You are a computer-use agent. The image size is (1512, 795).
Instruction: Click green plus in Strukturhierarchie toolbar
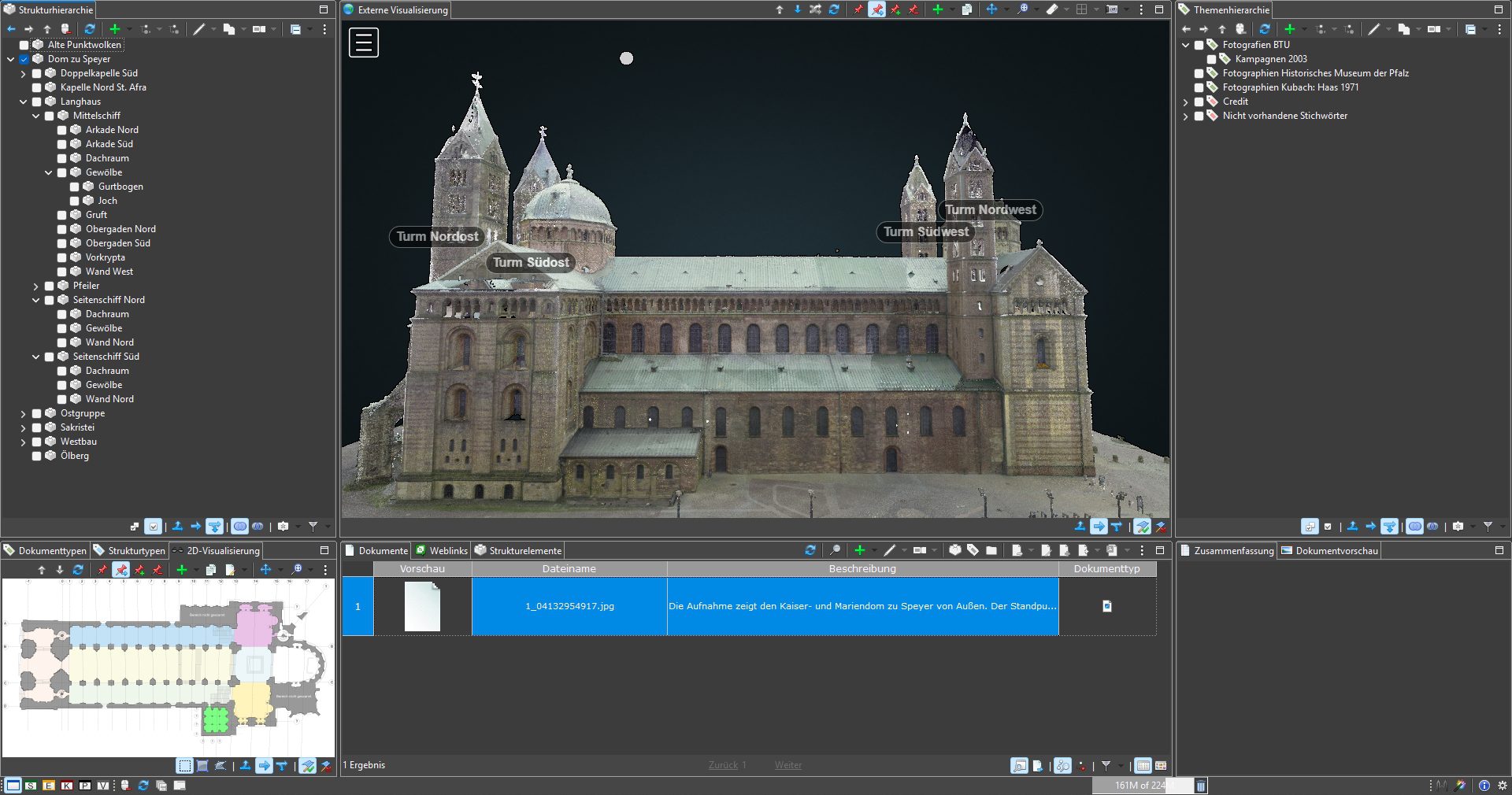115,29
